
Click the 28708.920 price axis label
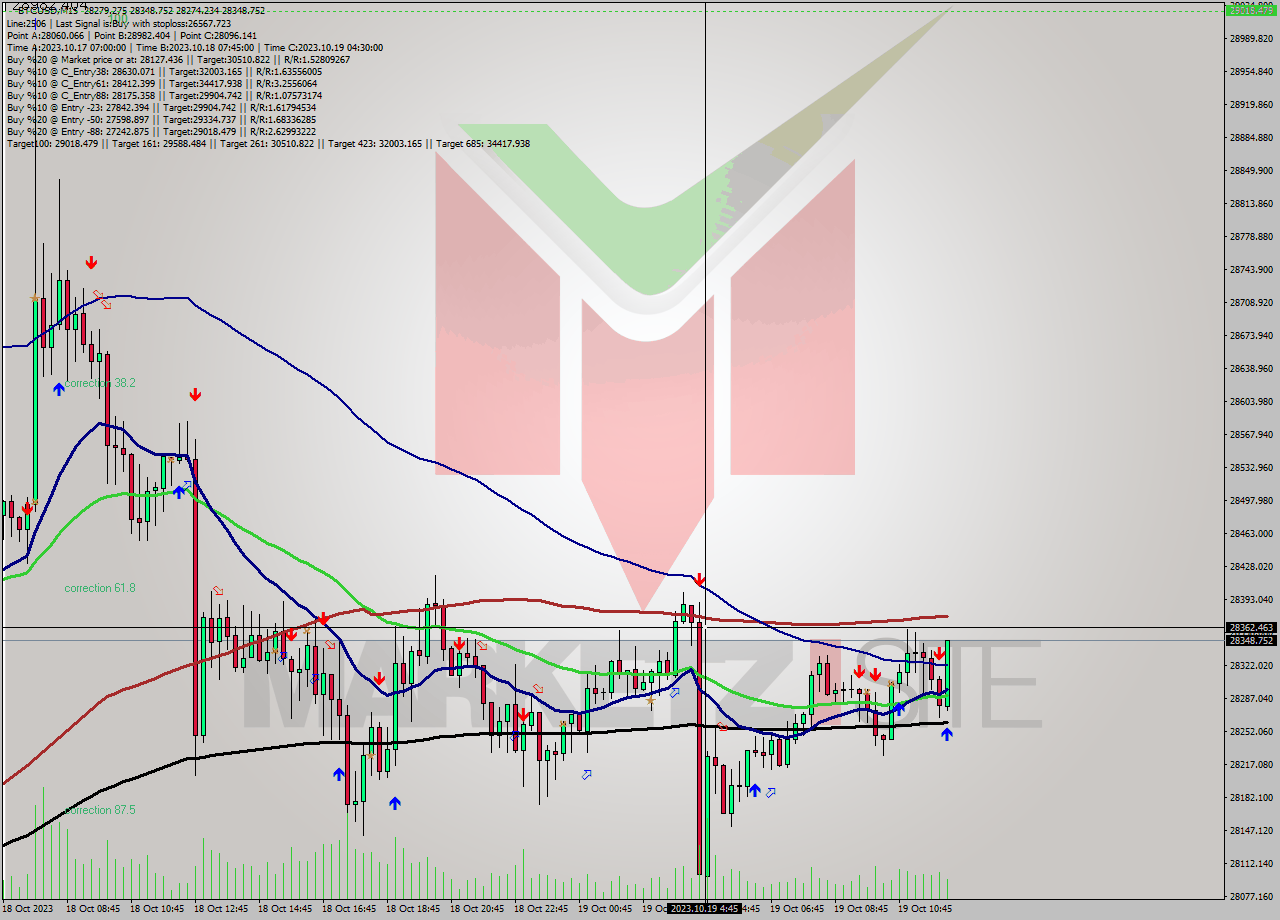click(1251, 302)
